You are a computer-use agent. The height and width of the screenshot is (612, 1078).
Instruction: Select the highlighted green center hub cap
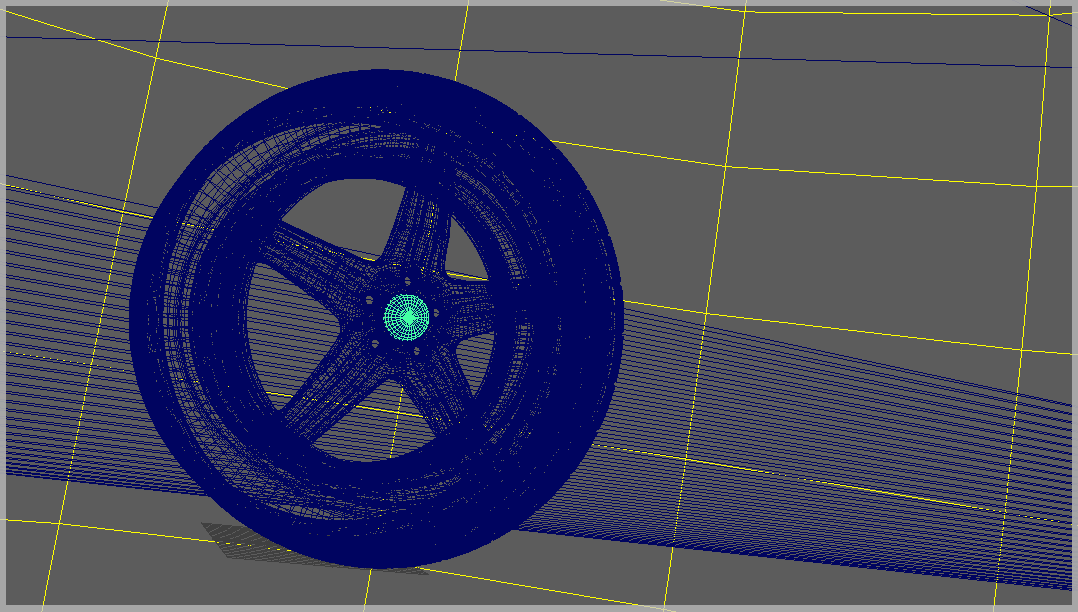(x=406, y=317)
